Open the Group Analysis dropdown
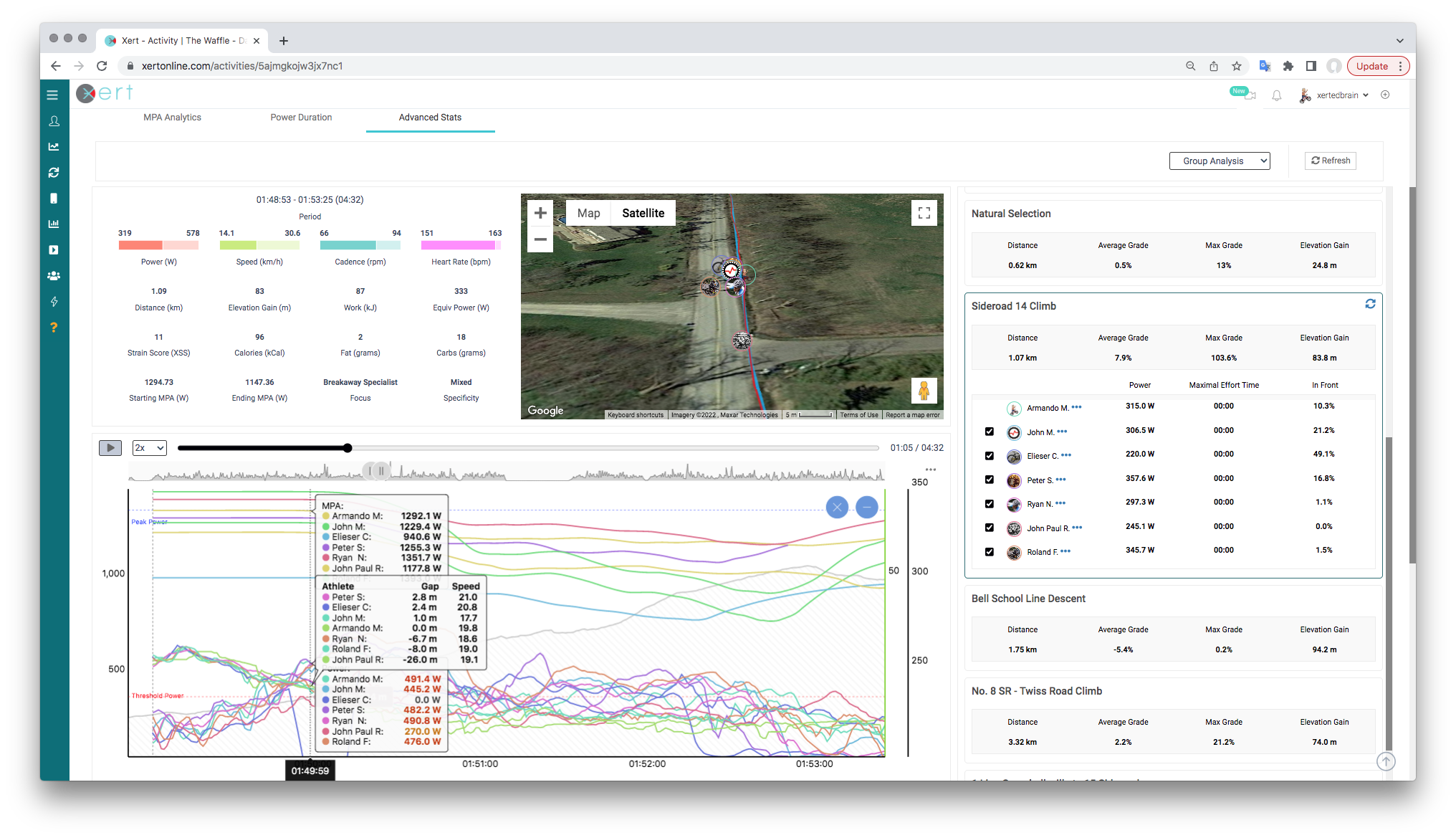The image size is (1456, 838). coord(1219,161)
